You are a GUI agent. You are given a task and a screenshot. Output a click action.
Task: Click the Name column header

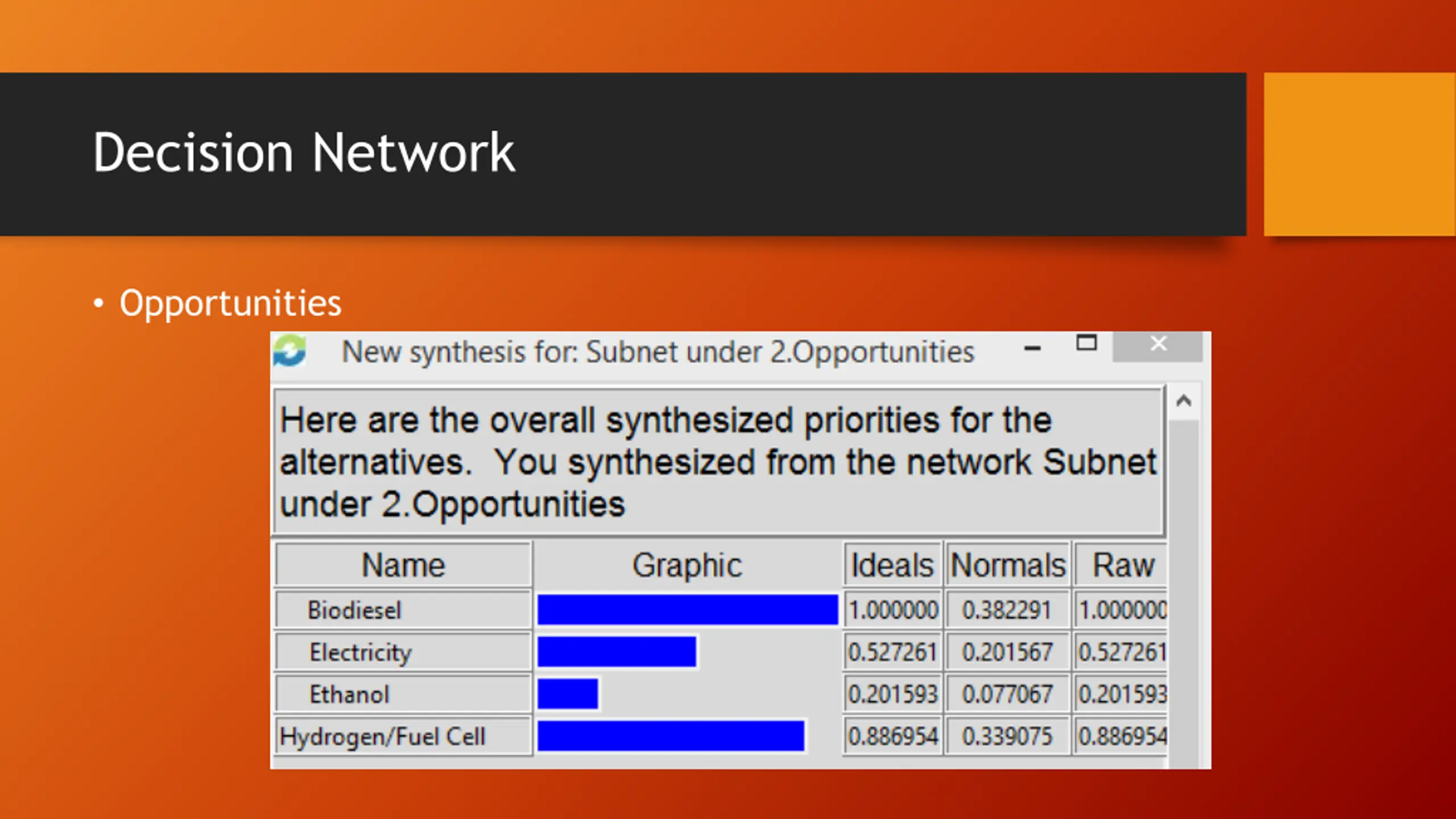(x=403, y=565)
